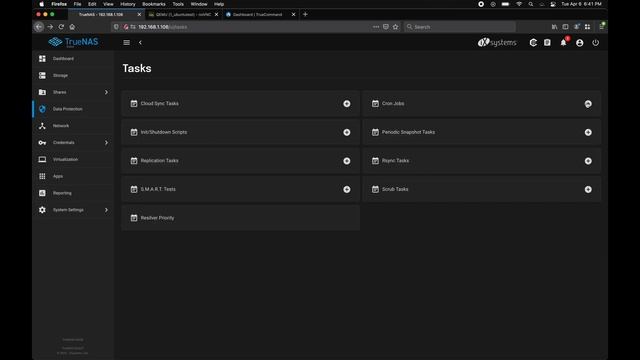640x360 pixels.
Task: Expand the Shares submenu chevron
Action: (106, 92)
